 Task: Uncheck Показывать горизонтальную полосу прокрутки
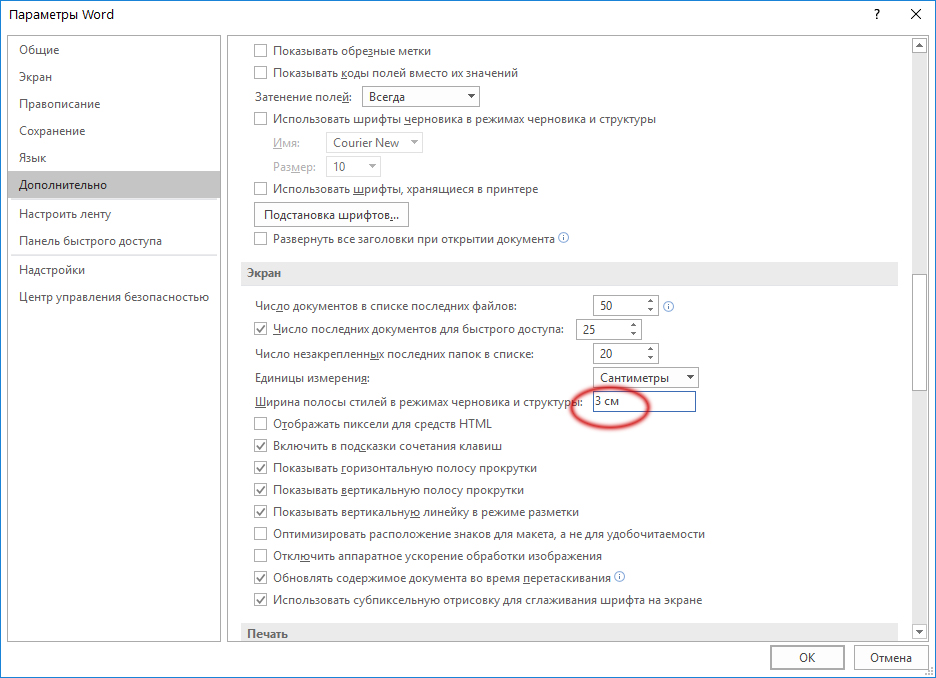(260, 468)
